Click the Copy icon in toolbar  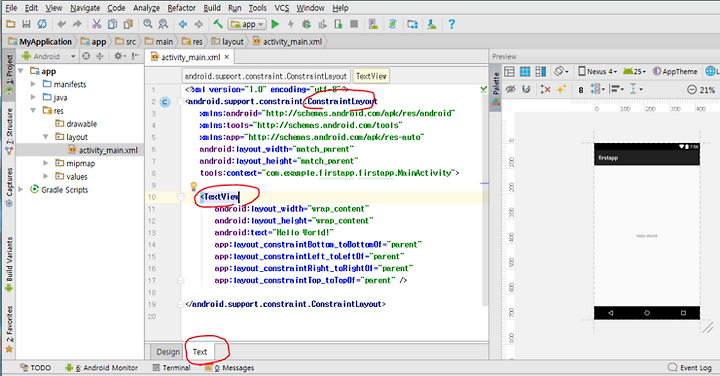pos(112,24)
